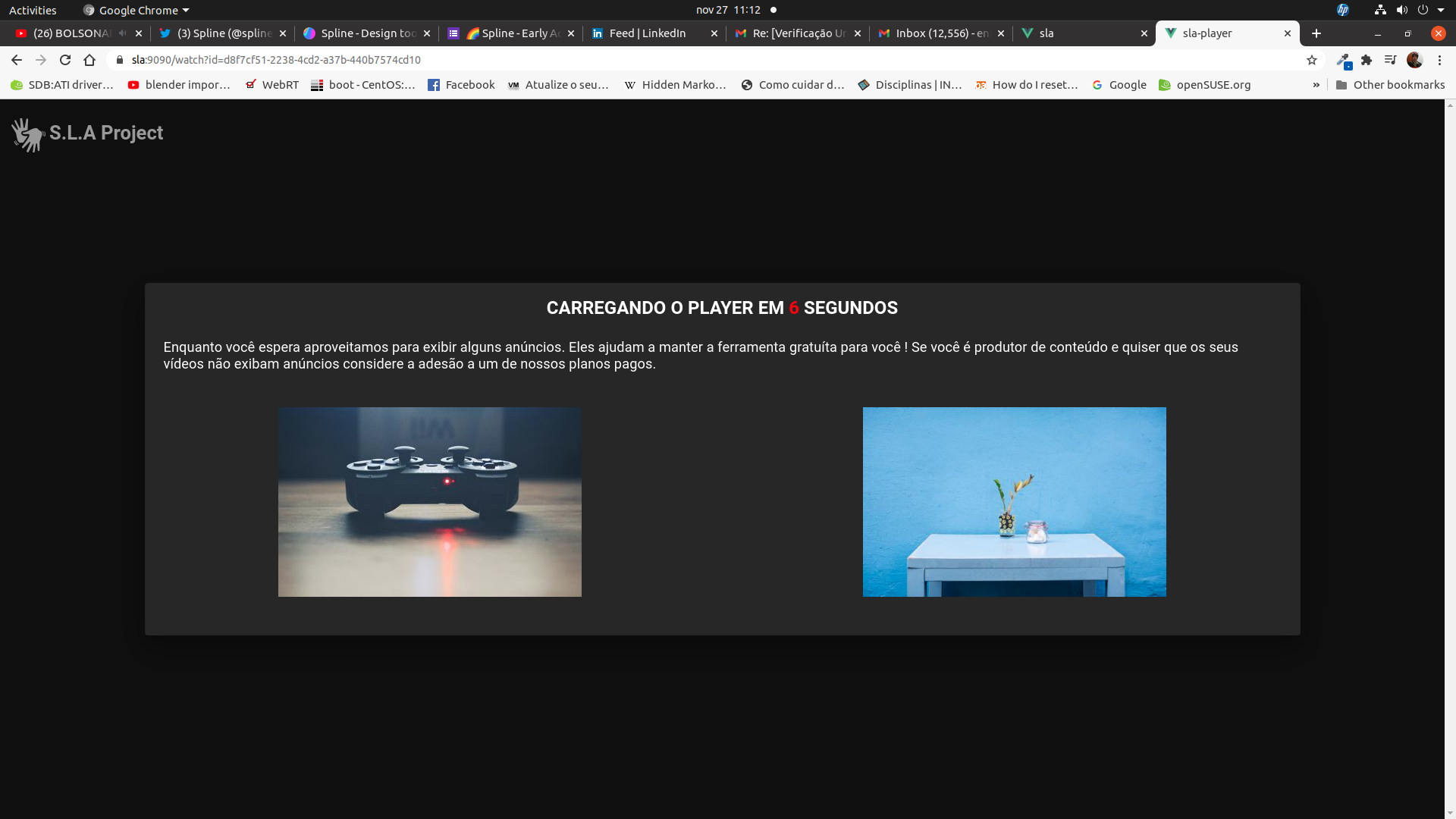This screenshot has height=819, width=1456.
Task: Open the Extensions puzzle icon
Action: pos(1367,60)
